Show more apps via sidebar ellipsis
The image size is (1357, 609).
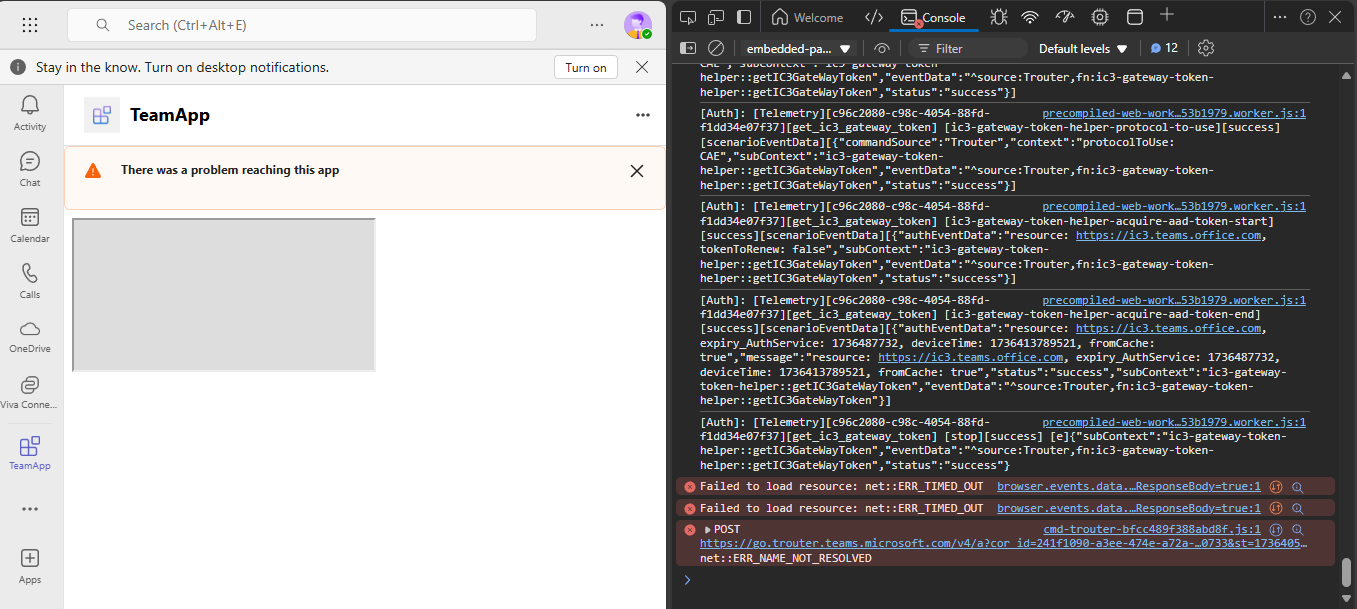click(30, 509)
